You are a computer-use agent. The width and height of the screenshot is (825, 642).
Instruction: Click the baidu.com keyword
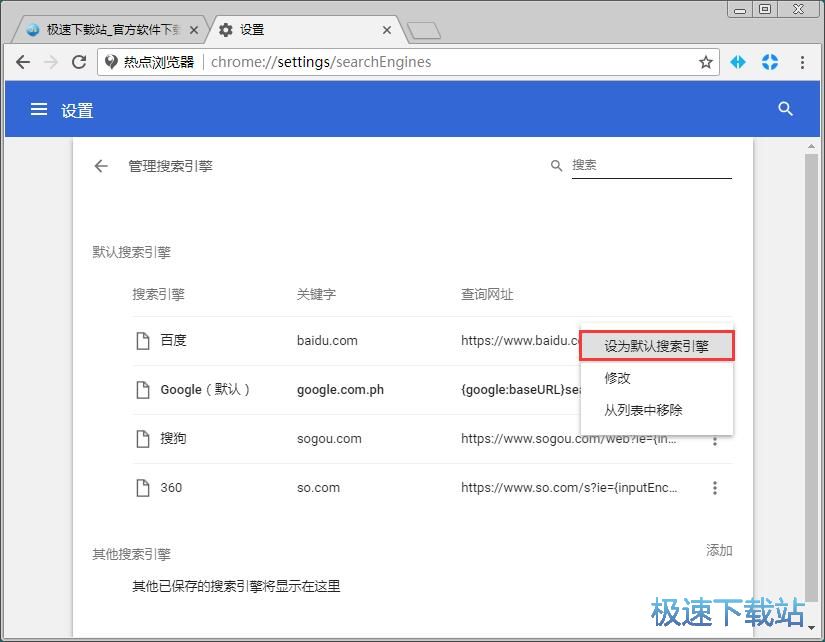[327, 340]
